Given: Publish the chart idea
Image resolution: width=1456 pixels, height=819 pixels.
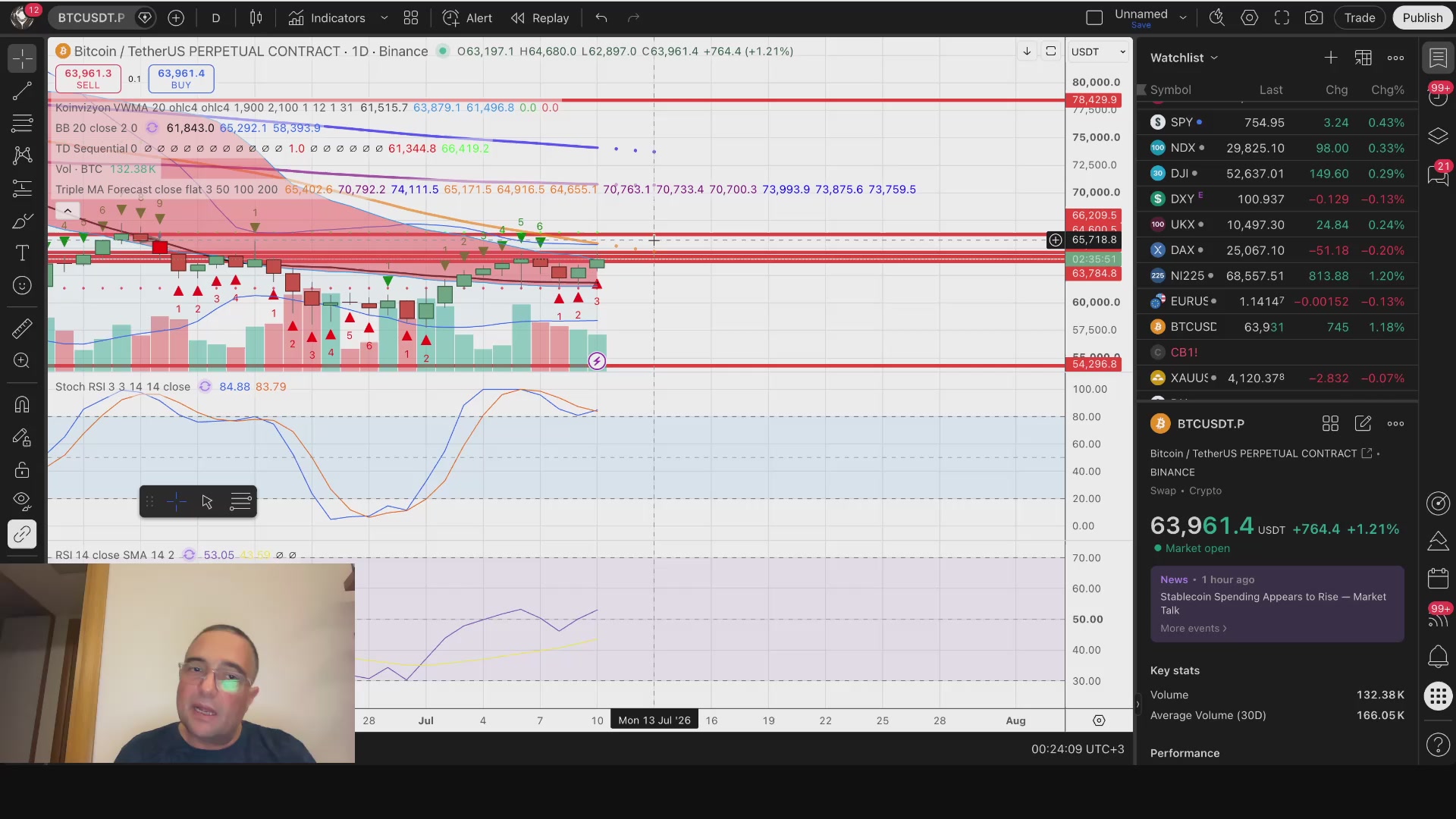Looking at the screenshot, I should point(1423,18).
